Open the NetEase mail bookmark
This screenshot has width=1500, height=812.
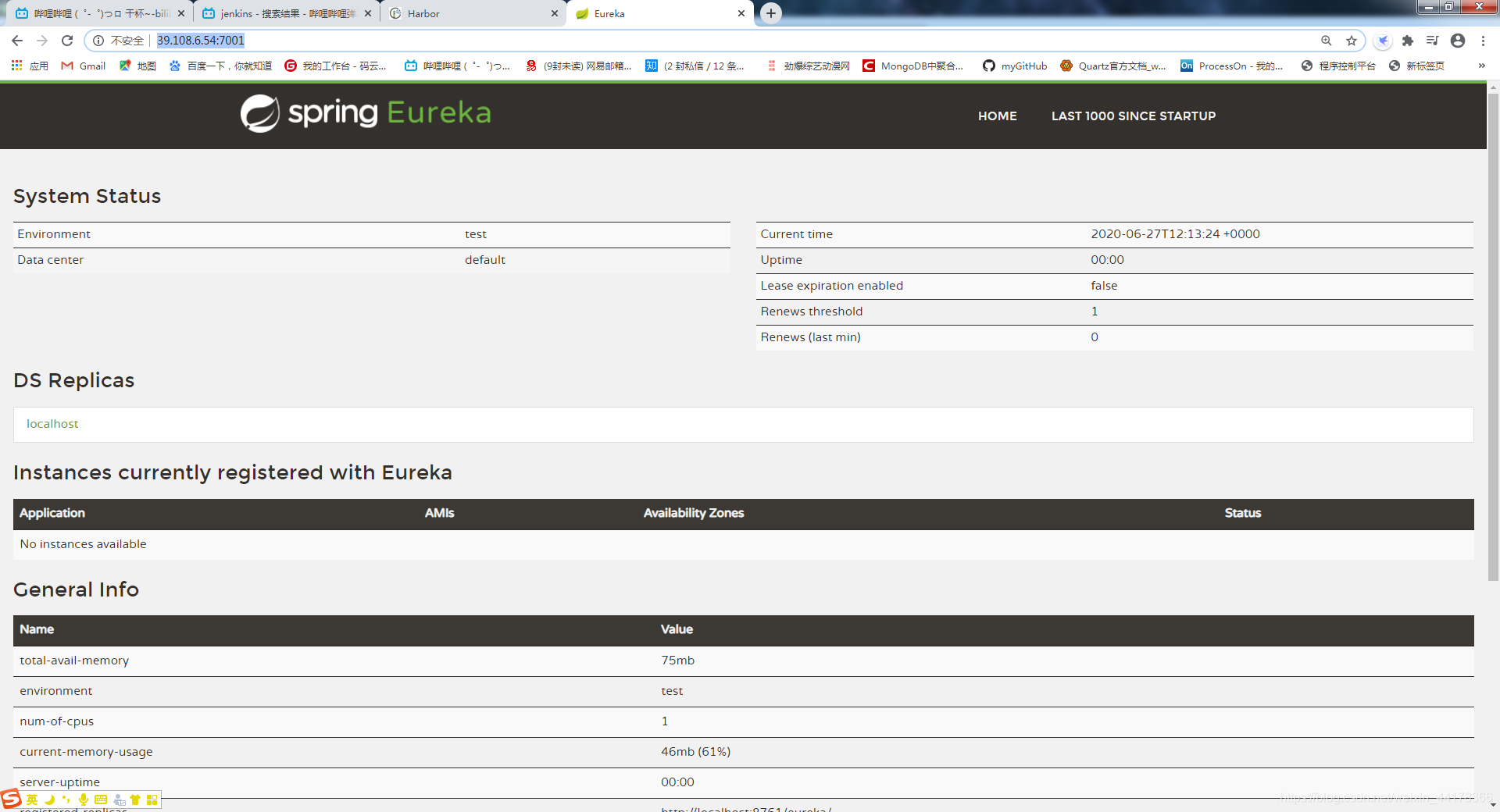(578, 66)
